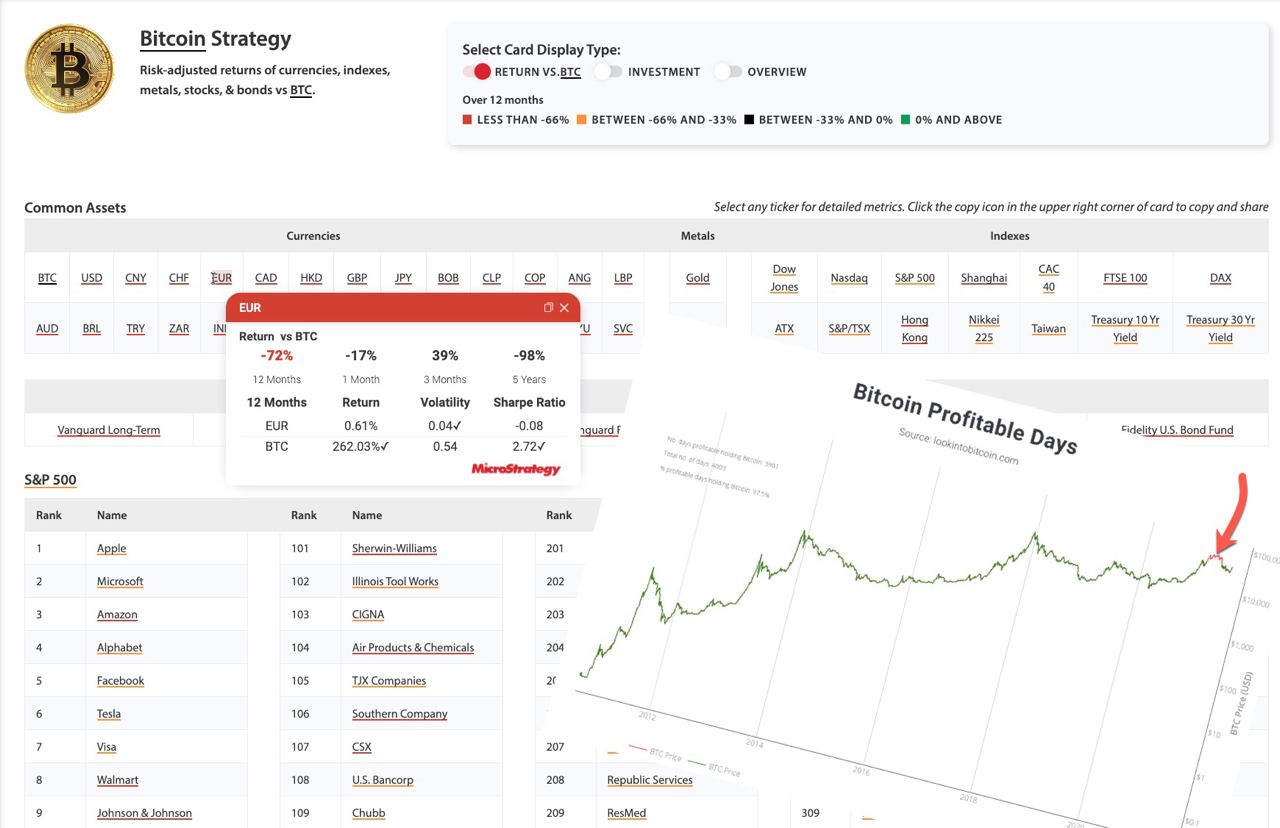Select the BTC currency ticker
The image size is (1280, 828).
(x=47, y=278)
